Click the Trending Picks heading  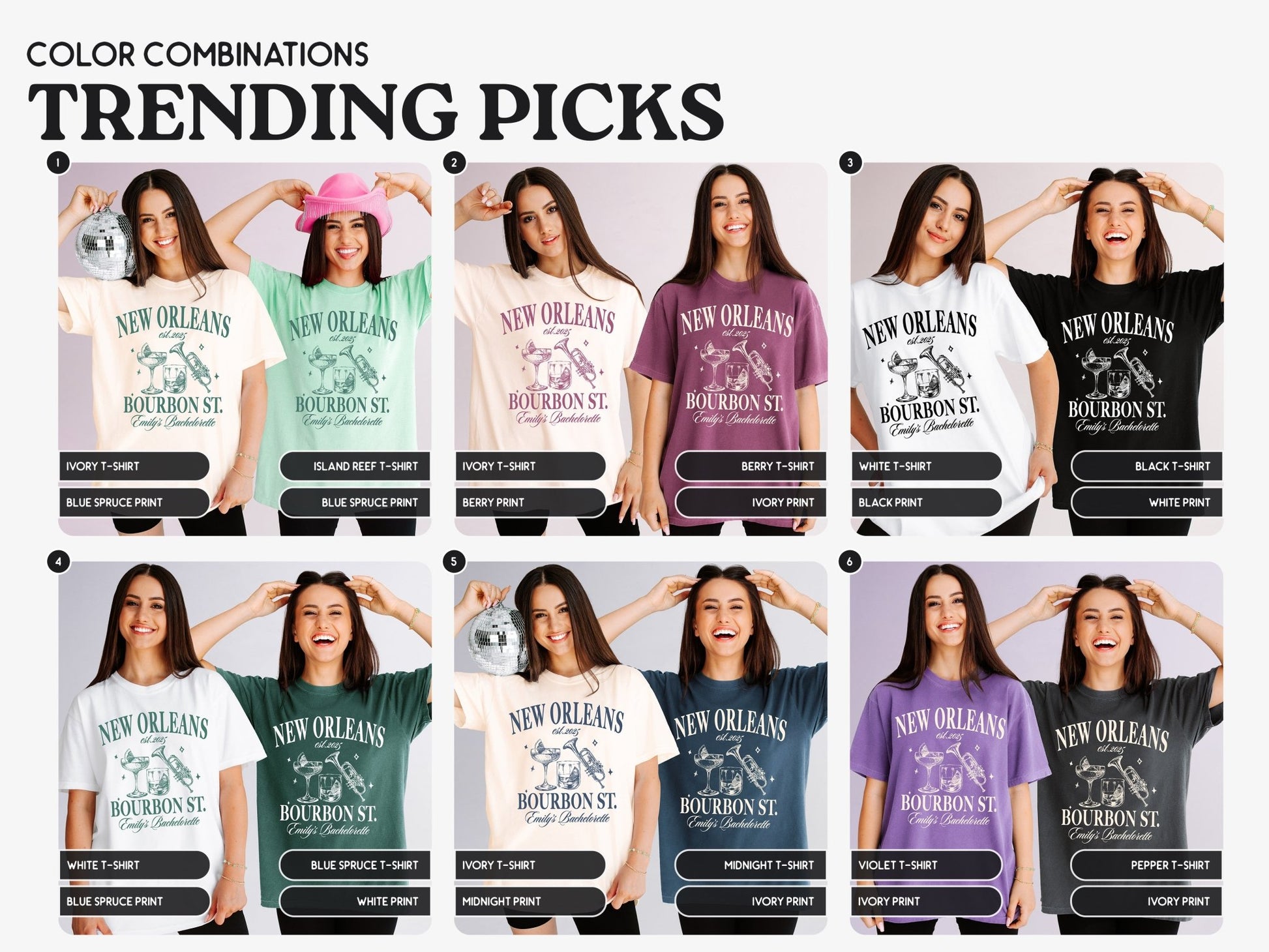tap(376, 112)
